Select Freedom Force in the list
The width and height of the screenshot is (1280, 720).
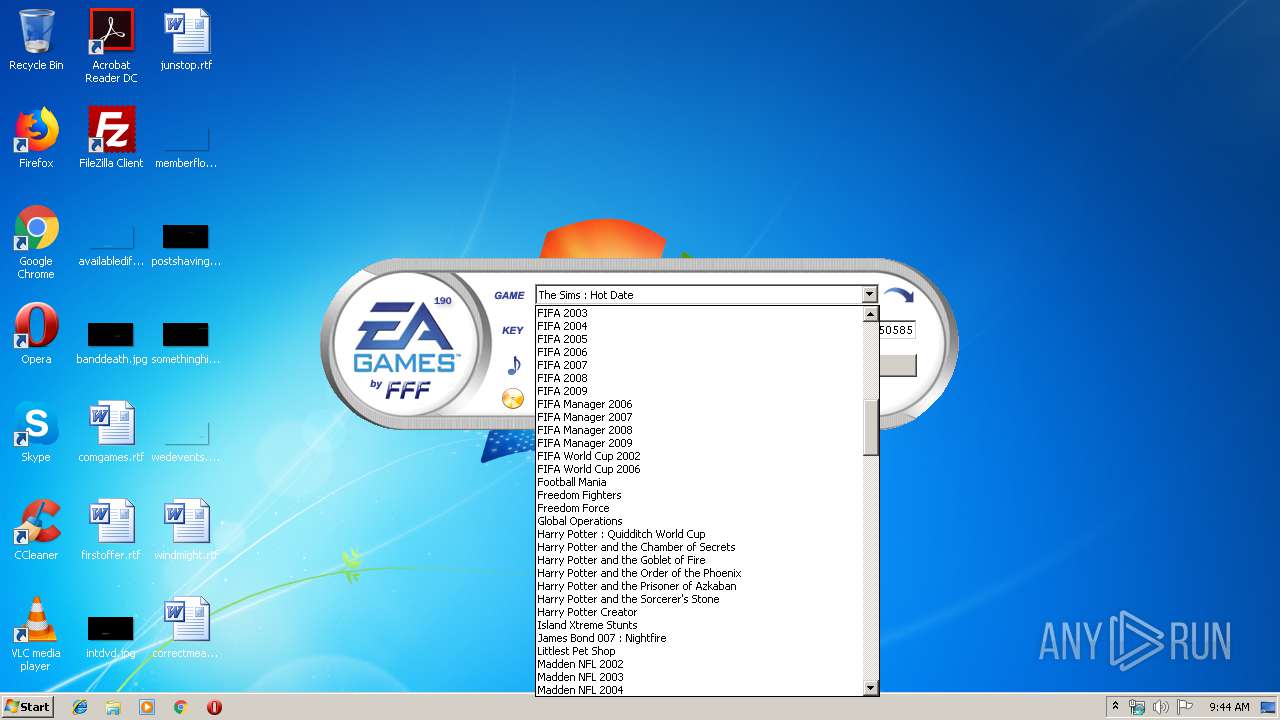pos(698,508)
